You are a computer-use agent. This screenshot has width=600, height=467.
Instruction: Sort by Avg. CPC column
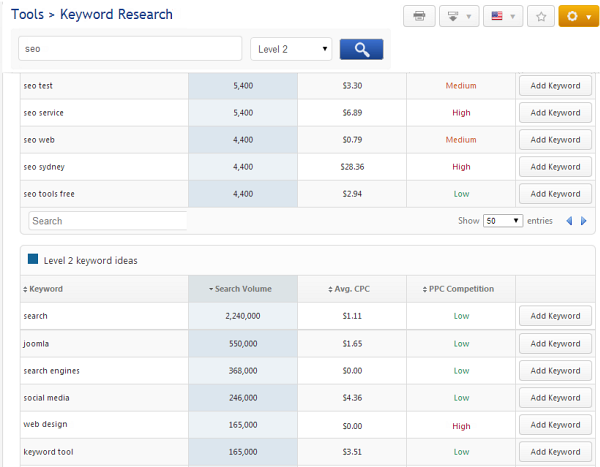click(351, 289)
